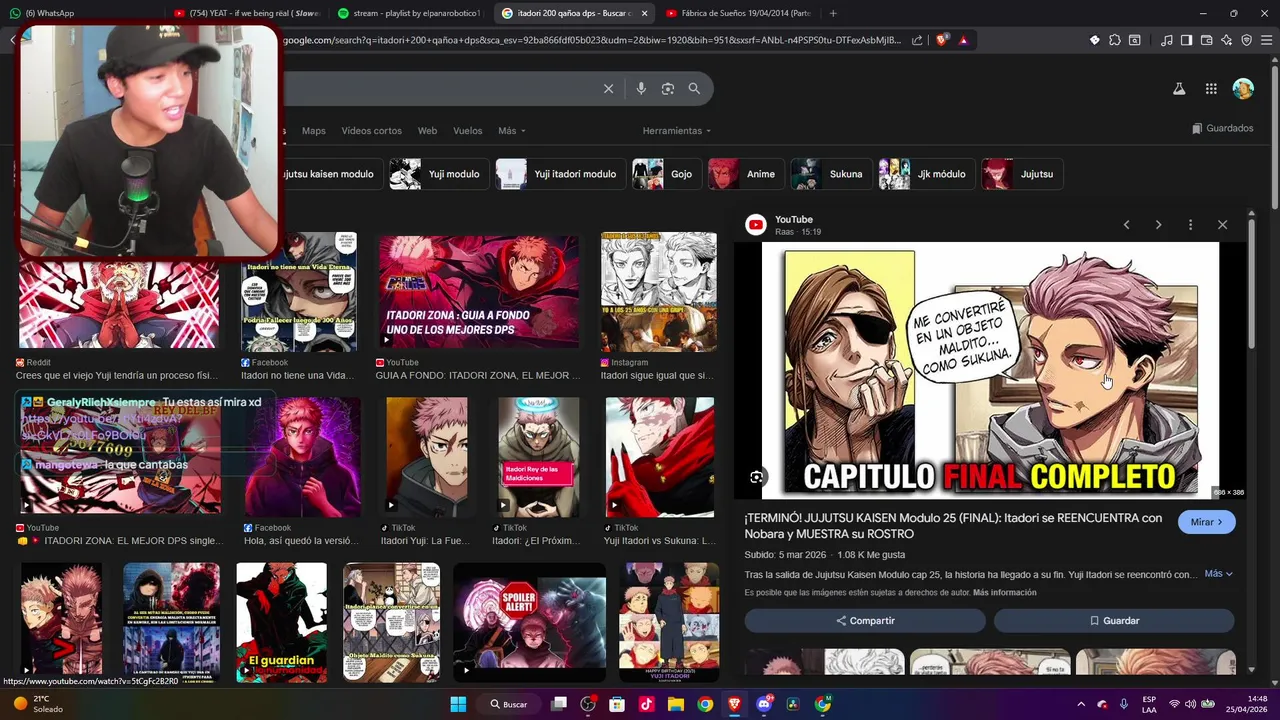Open Google Lens image search icon

coord(668,89)
